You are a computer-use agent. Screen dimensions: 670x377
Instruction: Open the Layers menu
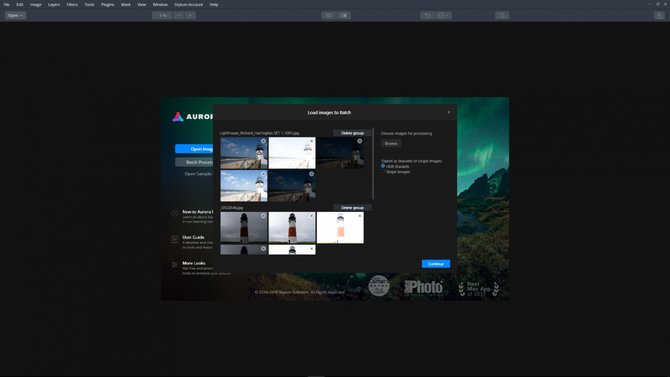coord(54,4)
